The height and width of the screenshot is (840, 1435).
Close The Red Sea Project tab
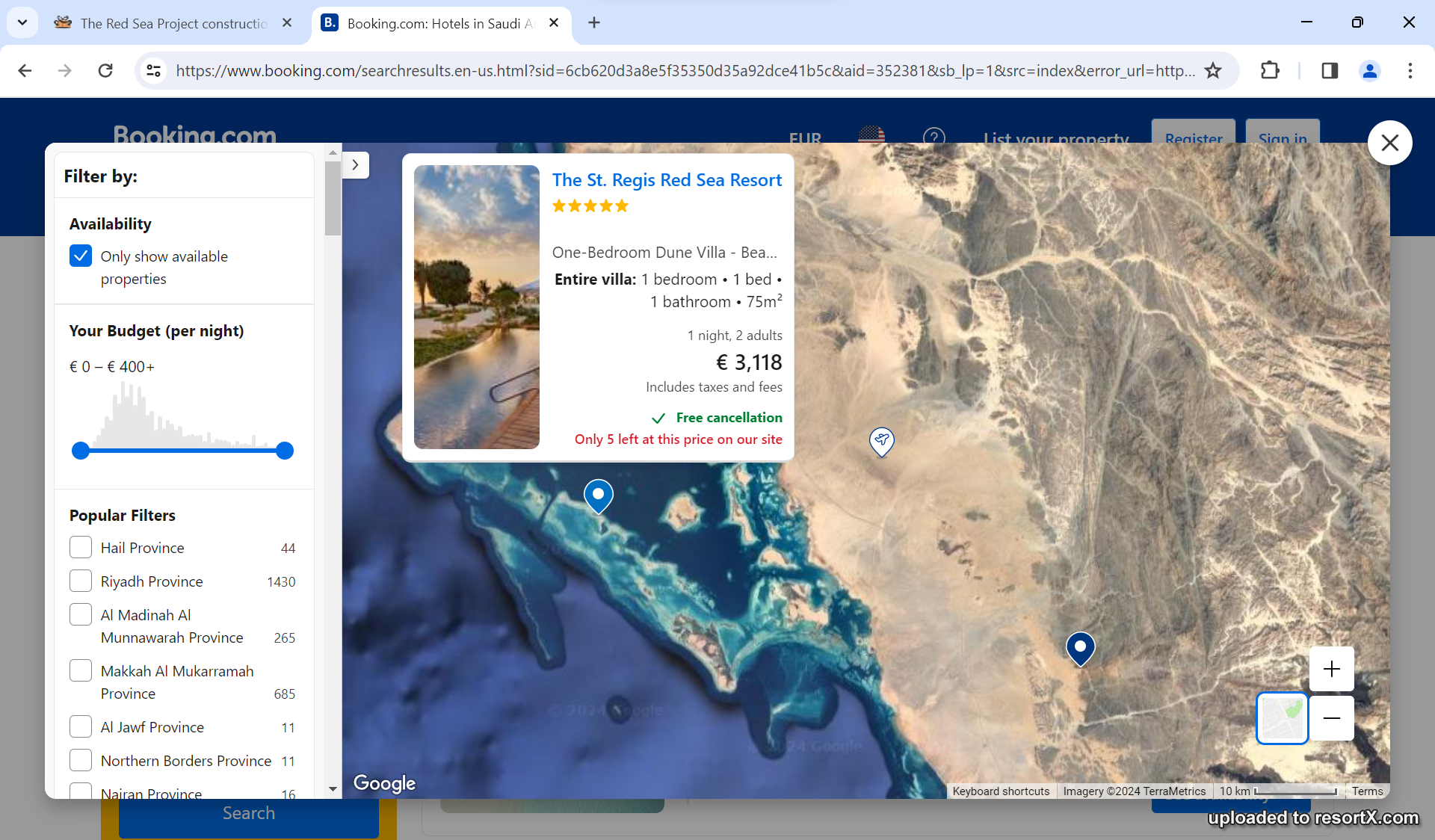287,23
